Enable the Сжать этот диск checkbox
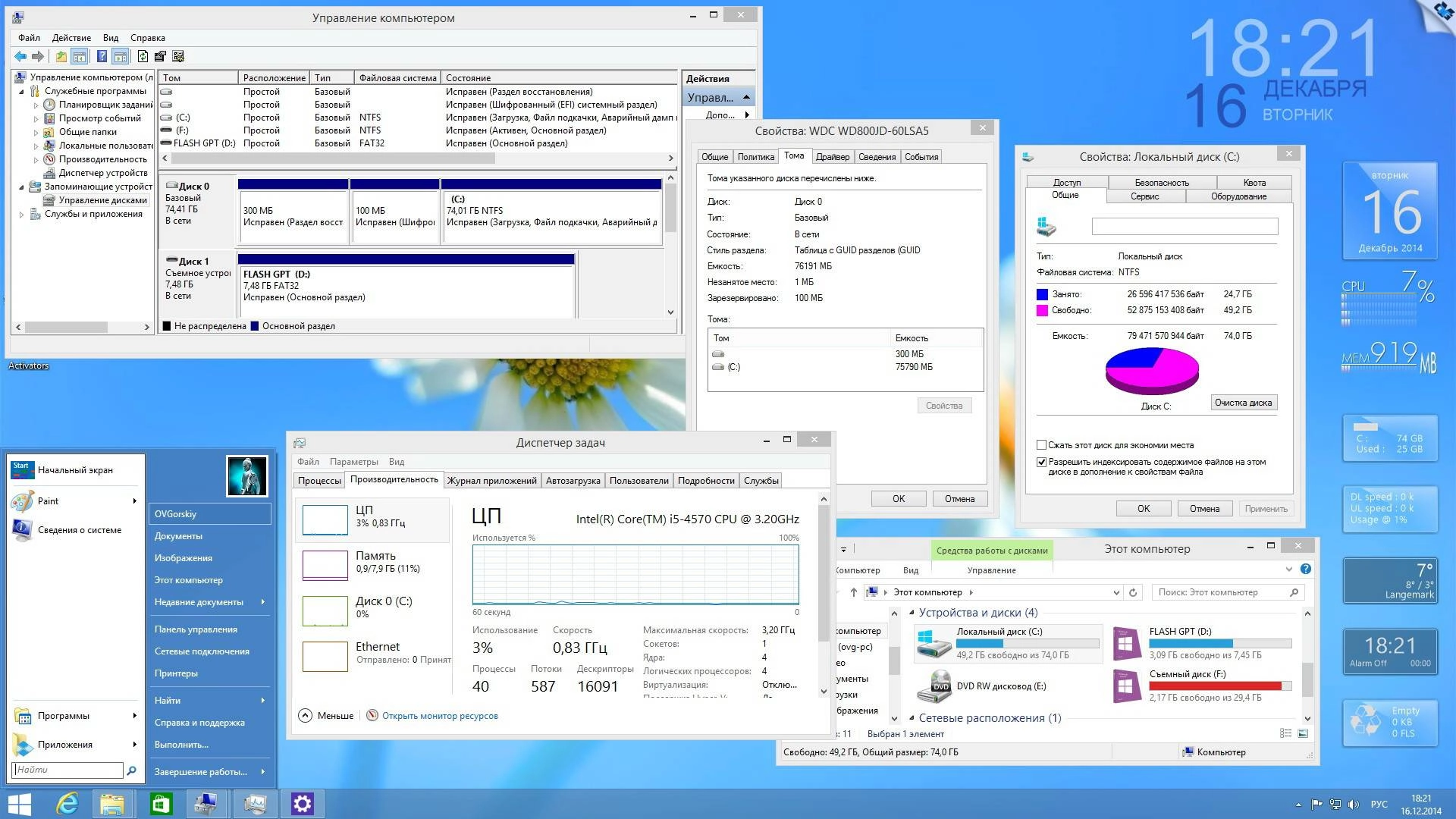Image resolution: width=1456 pixels, height=819 pixels. coord(1042,445)
